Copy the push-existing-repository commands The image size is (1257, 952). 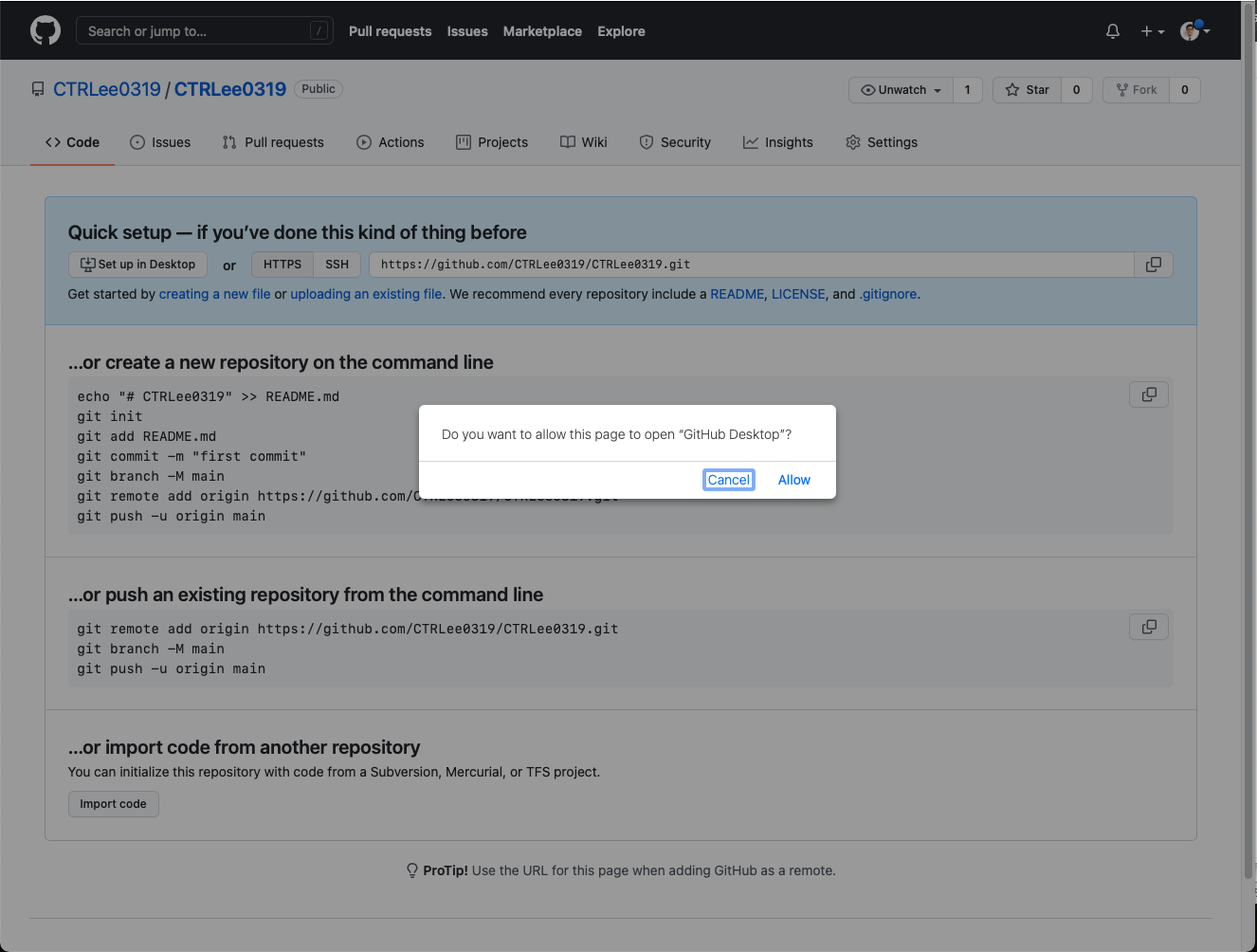[x=1149, y=627]
